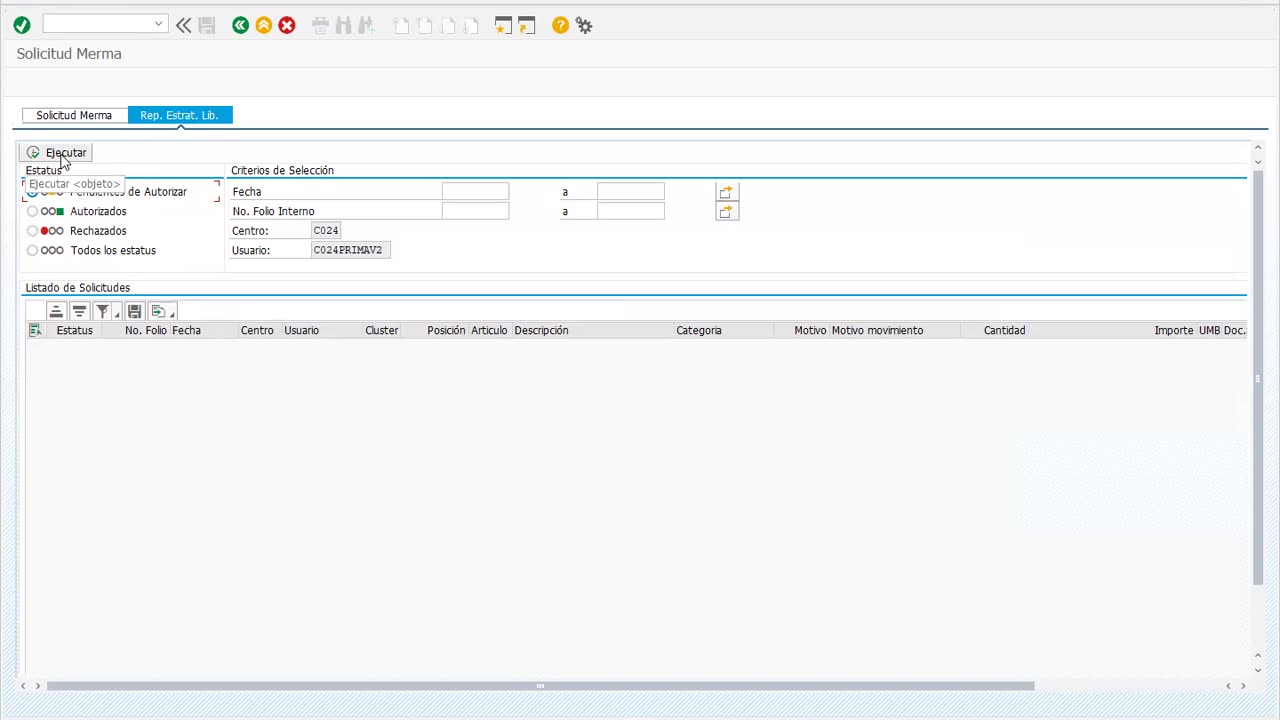Open the Export dropdown arrow in list toolbar

tap(173, 313)
